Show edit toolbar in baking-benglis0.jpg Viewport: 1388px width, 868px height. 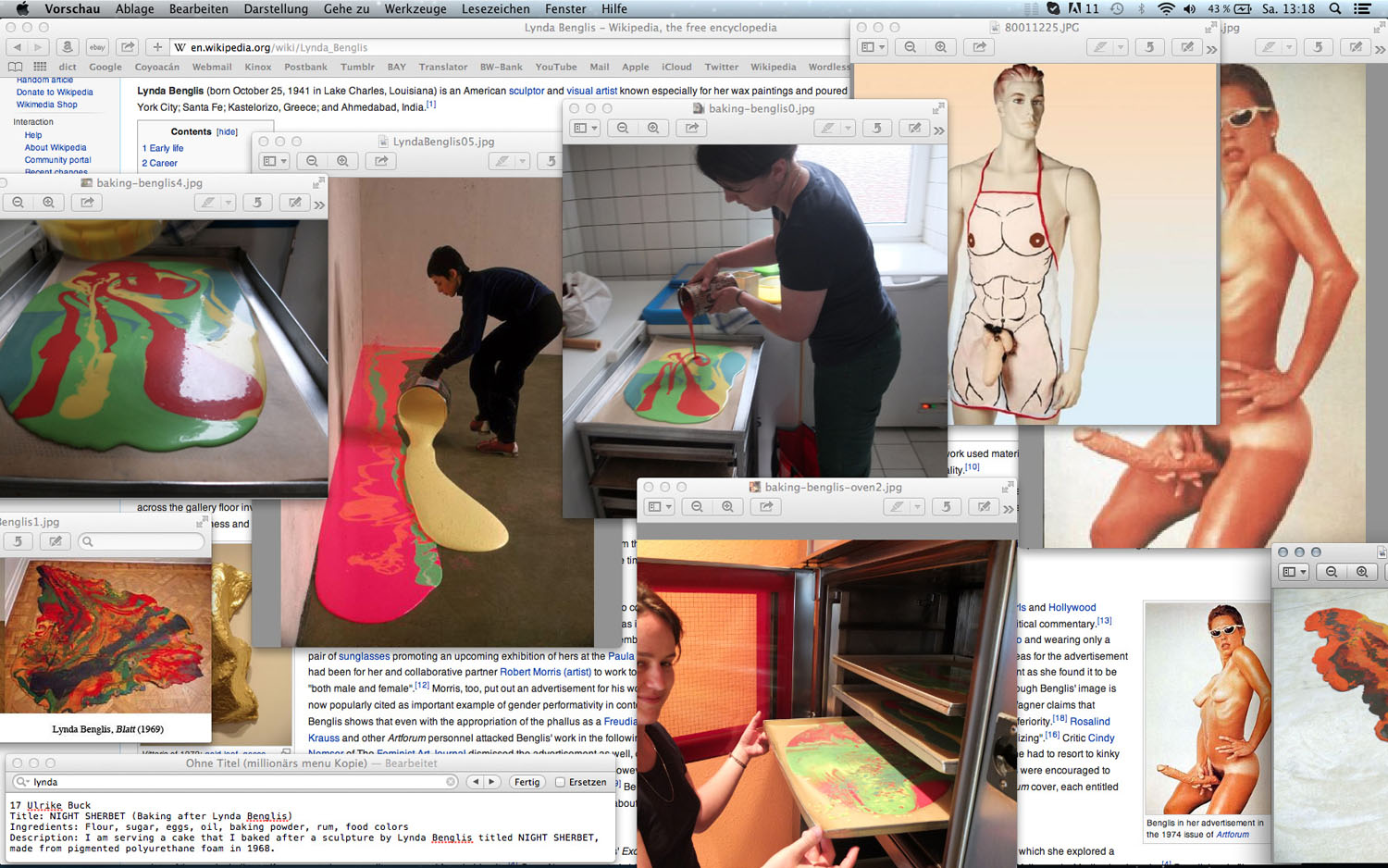click(914, 129)
